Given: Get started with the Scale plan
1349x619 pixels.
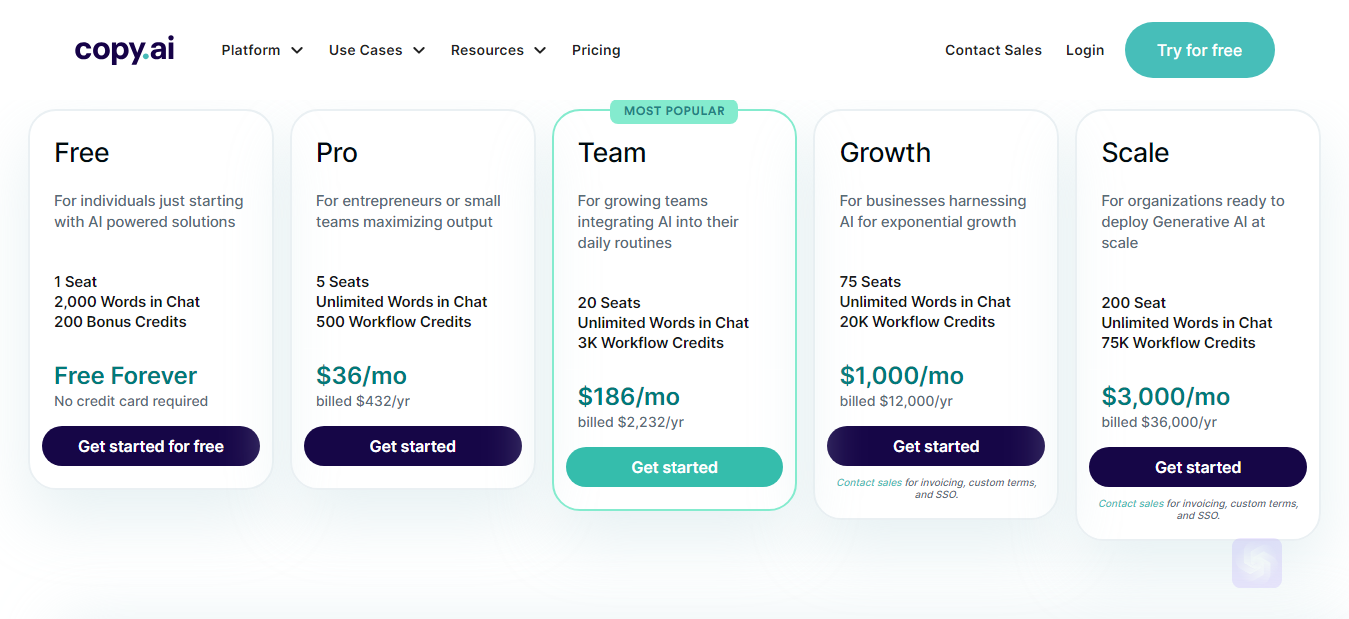Looking at the screenshot, I should pos(1198,467).
